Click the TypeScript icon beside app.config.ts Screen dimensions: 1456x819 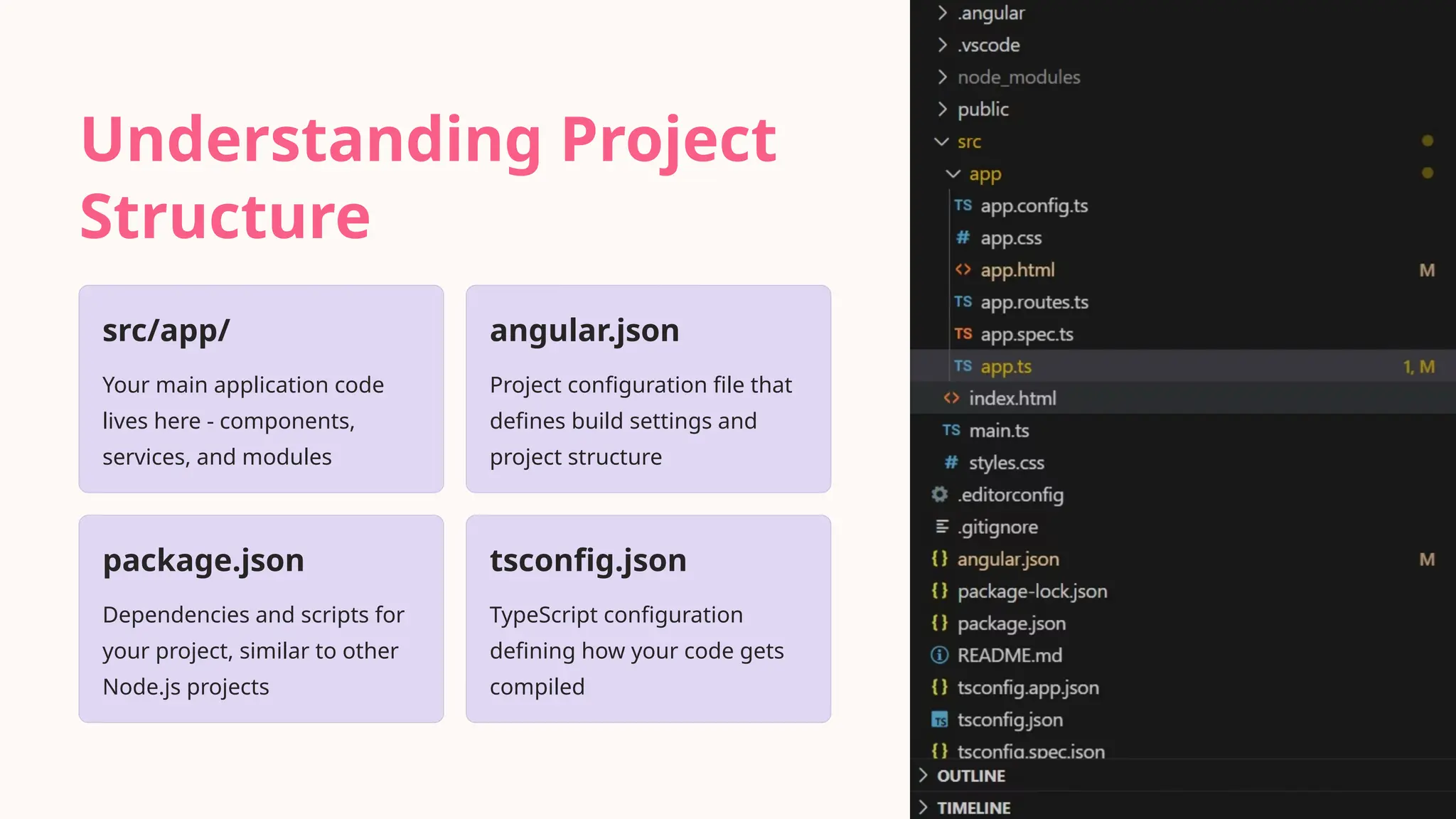963,205
